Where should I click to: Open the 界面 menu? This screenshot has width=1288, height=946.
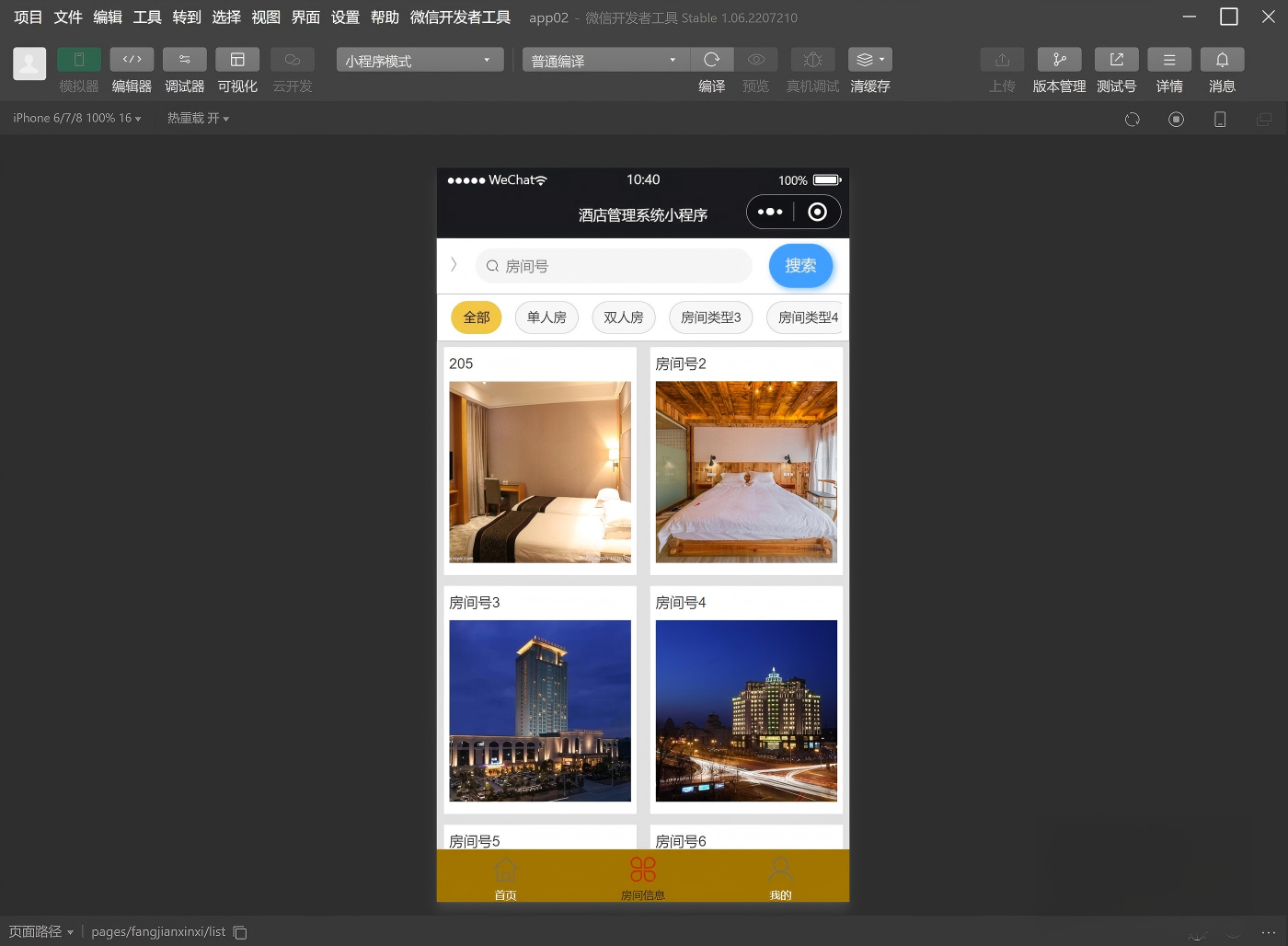pos(305,17)
